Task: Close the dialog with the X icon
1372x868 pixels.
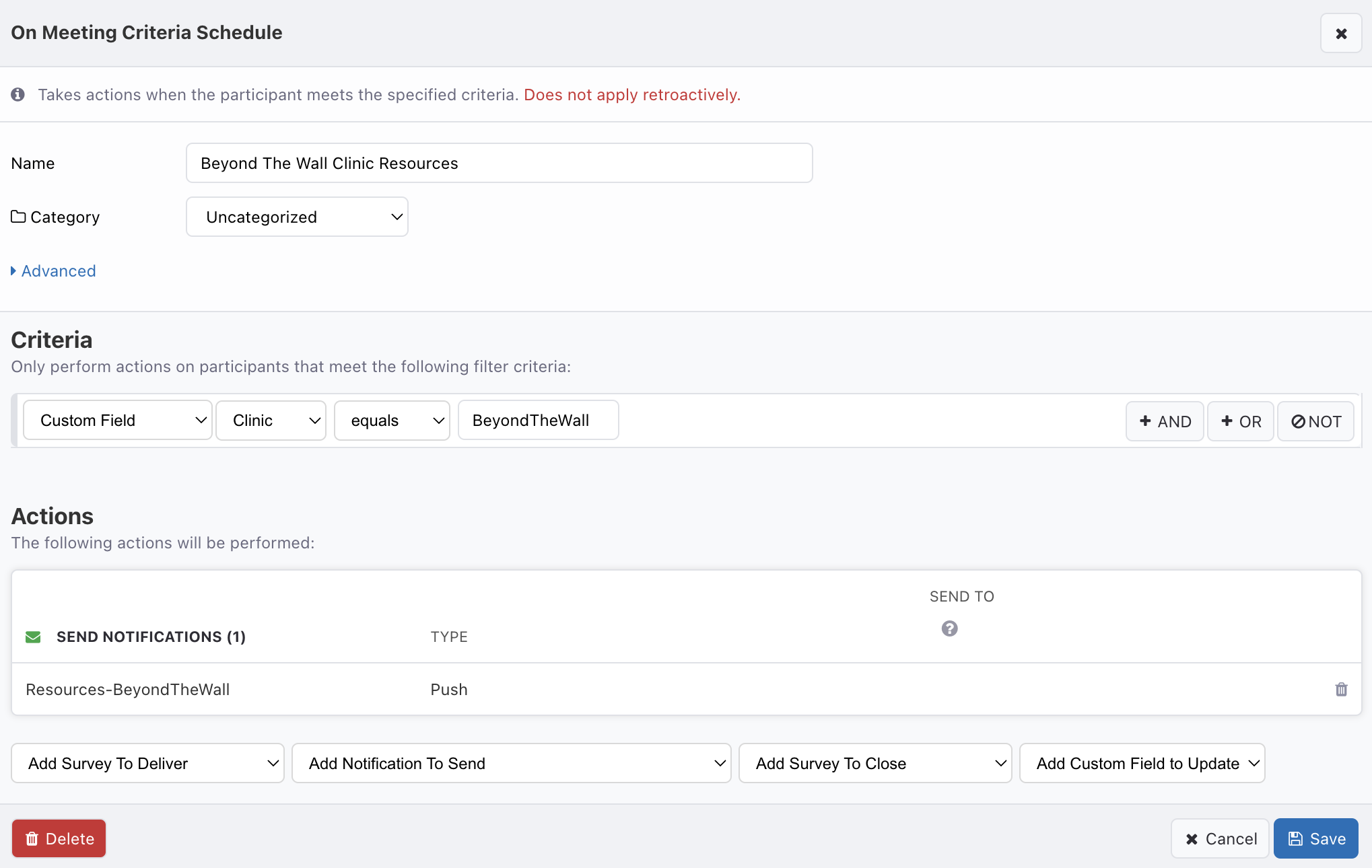Action: (1340, 33)
